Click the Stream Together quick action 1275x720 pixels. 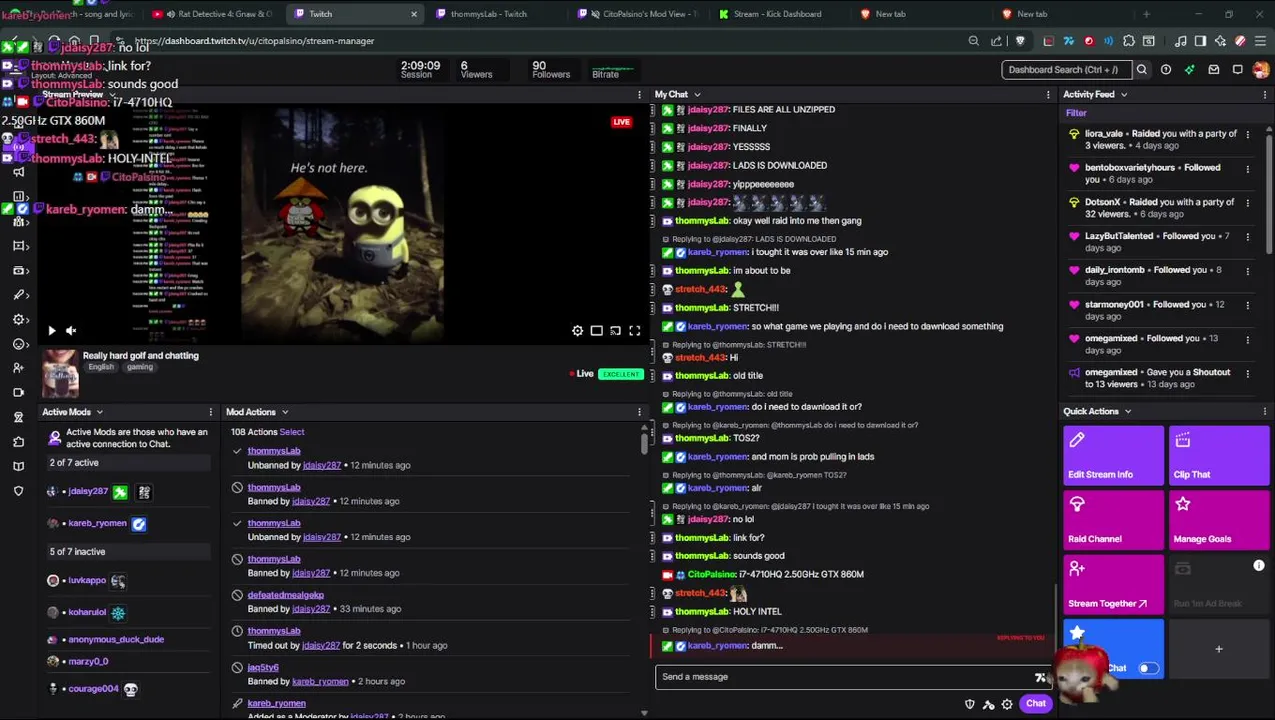point(1113,584)
